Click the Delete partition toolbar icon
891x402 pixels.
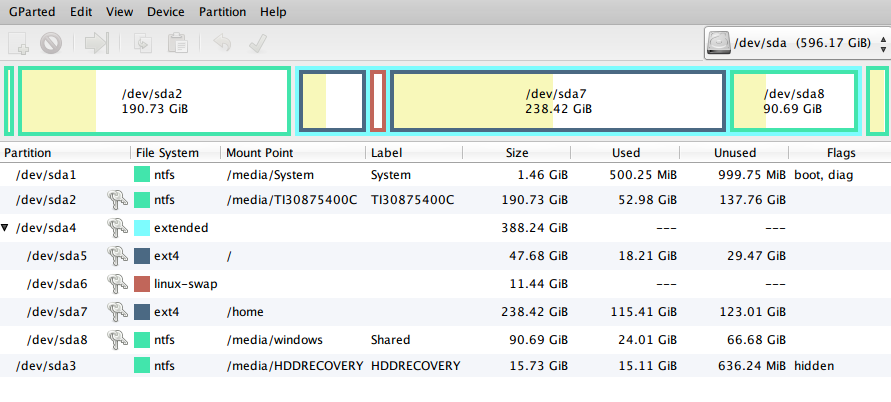51,43
